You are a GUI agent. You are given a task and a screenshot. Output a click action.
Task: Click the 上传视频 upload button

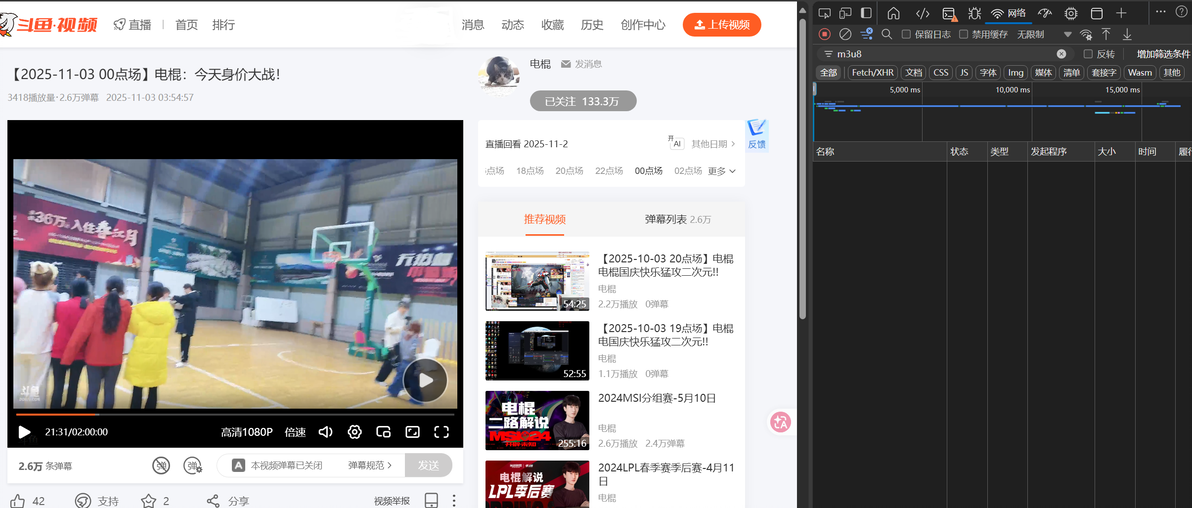coord(721,24)
